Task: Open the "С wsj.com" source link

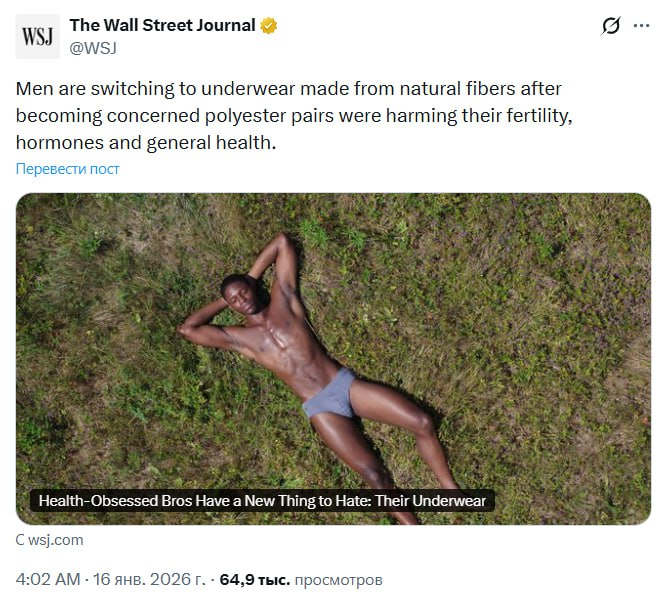Action: [x=50, y=540]
